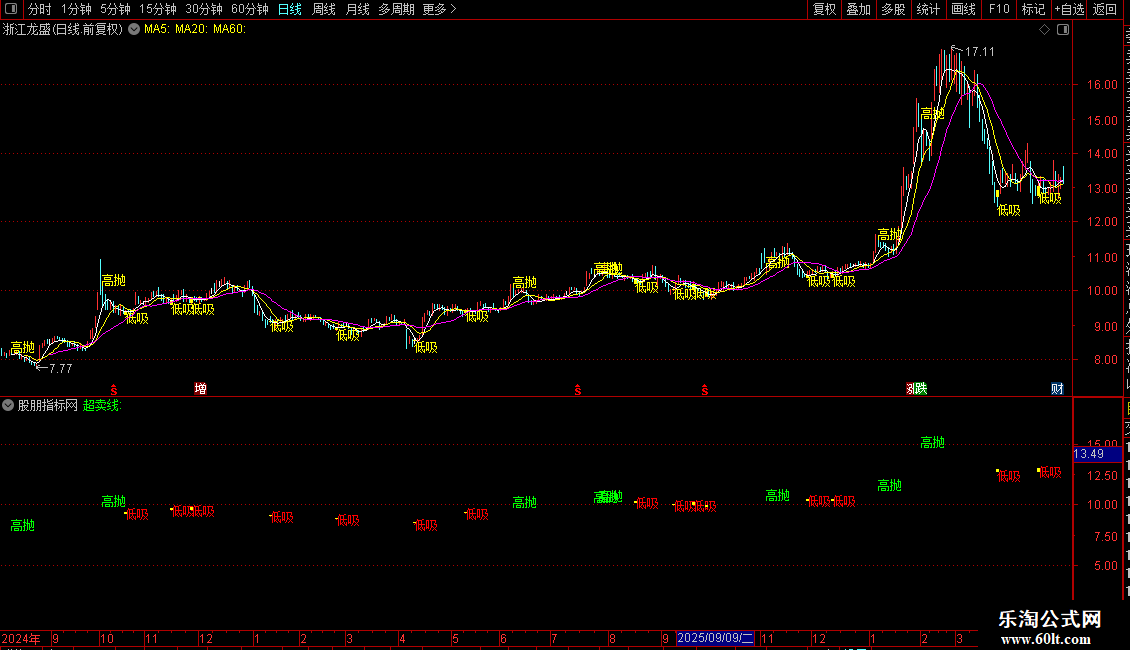Select the 2025/09/09 date marker on timeline

click(x=715, y=638)
